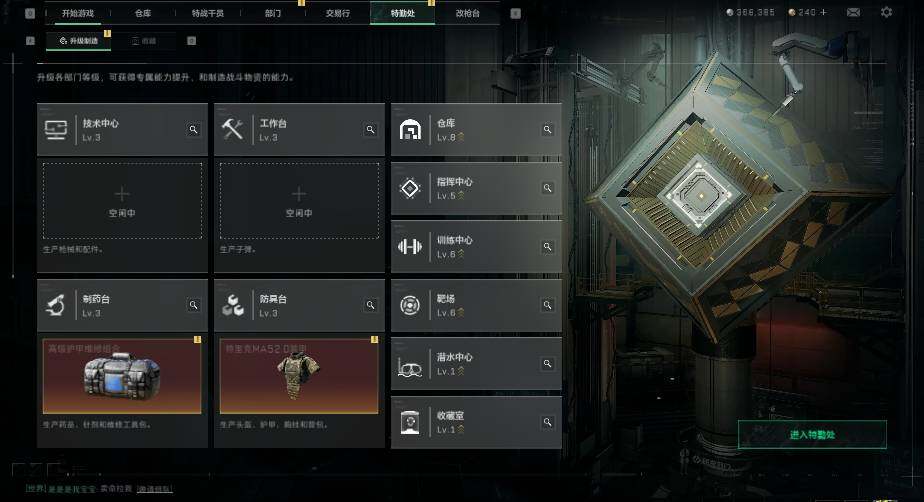
Task: Select the 升级制造 sub-tab
Action: point(78,41)
